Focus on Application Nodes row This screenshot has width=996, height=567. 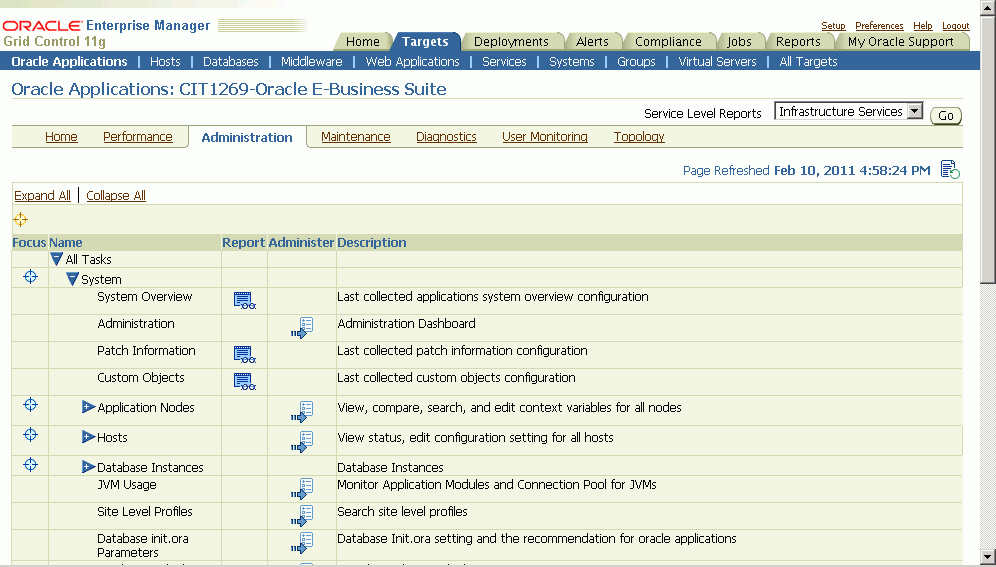[30, 404]
